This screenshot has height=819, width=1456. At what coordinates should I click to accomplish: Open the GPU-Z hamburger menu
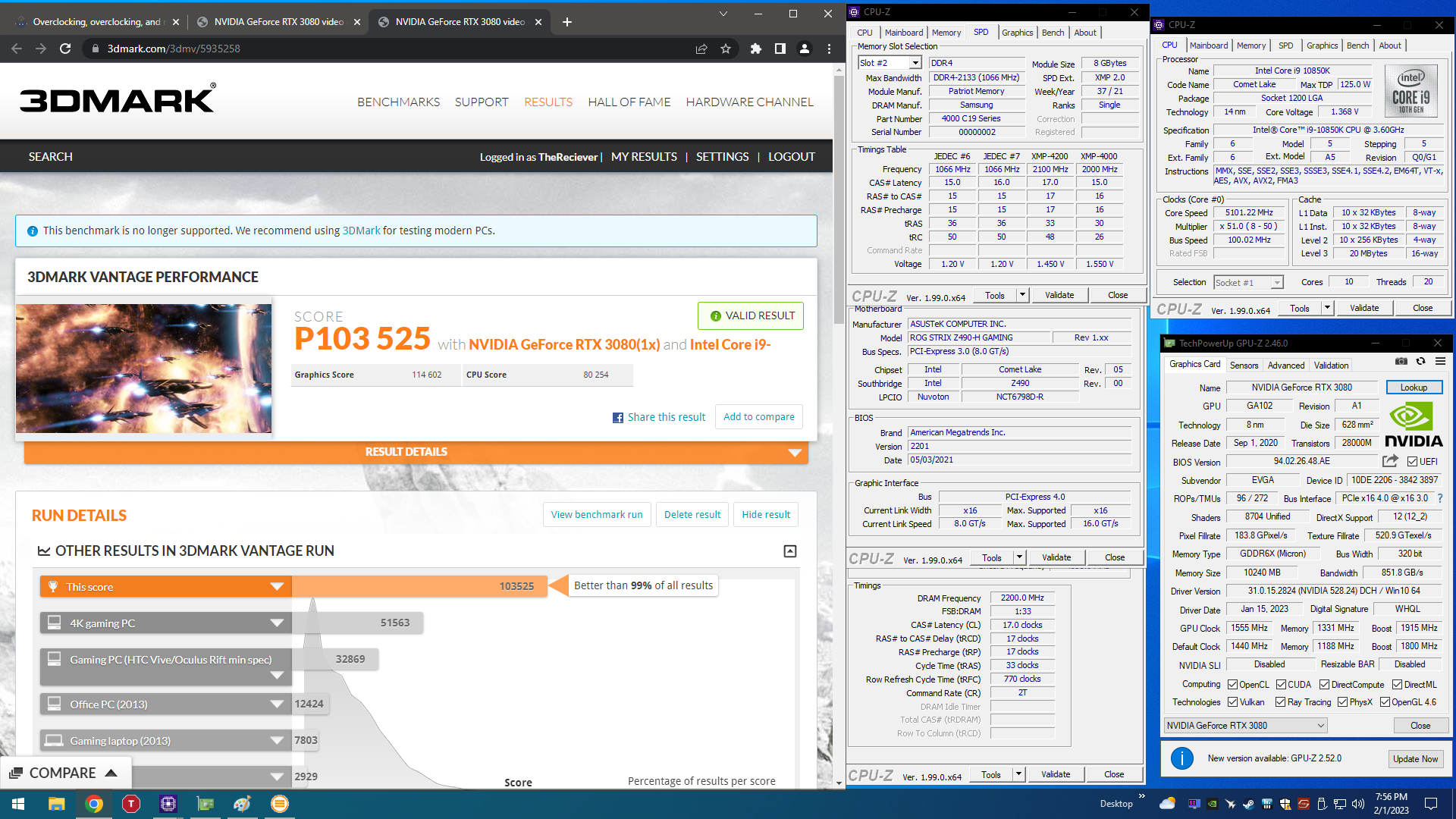(x=1440, y=362)
